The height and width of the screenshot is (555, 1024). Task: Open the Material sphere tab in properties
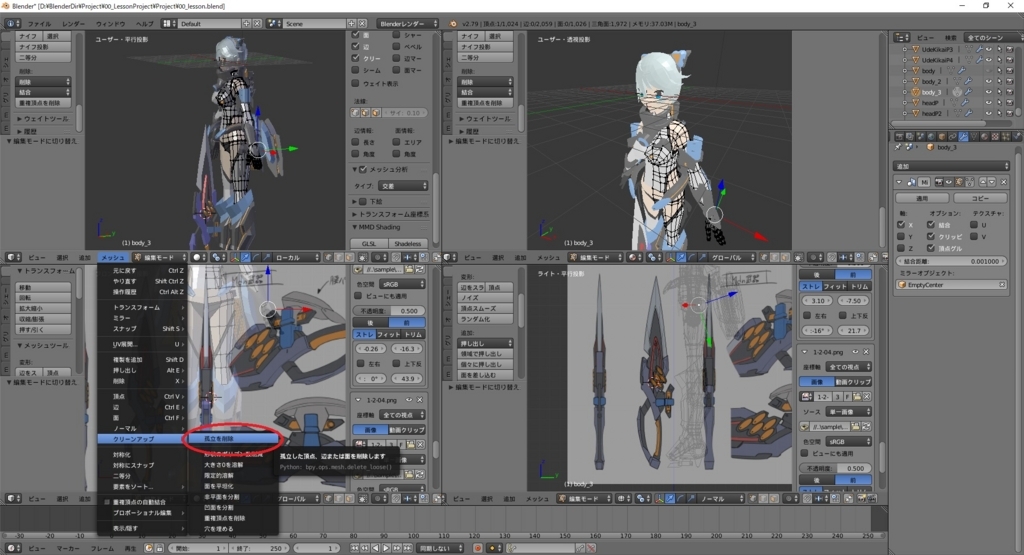click(985, 136)
